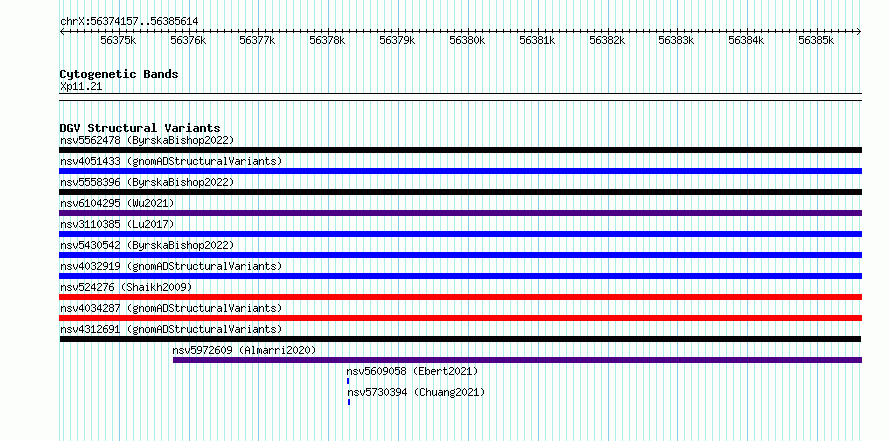Image resolution: width=890 pixels, height=441 pixels.
Task: Open variant nsv5558396 (ByrskaBishop2022)
Action: point(147,182)
